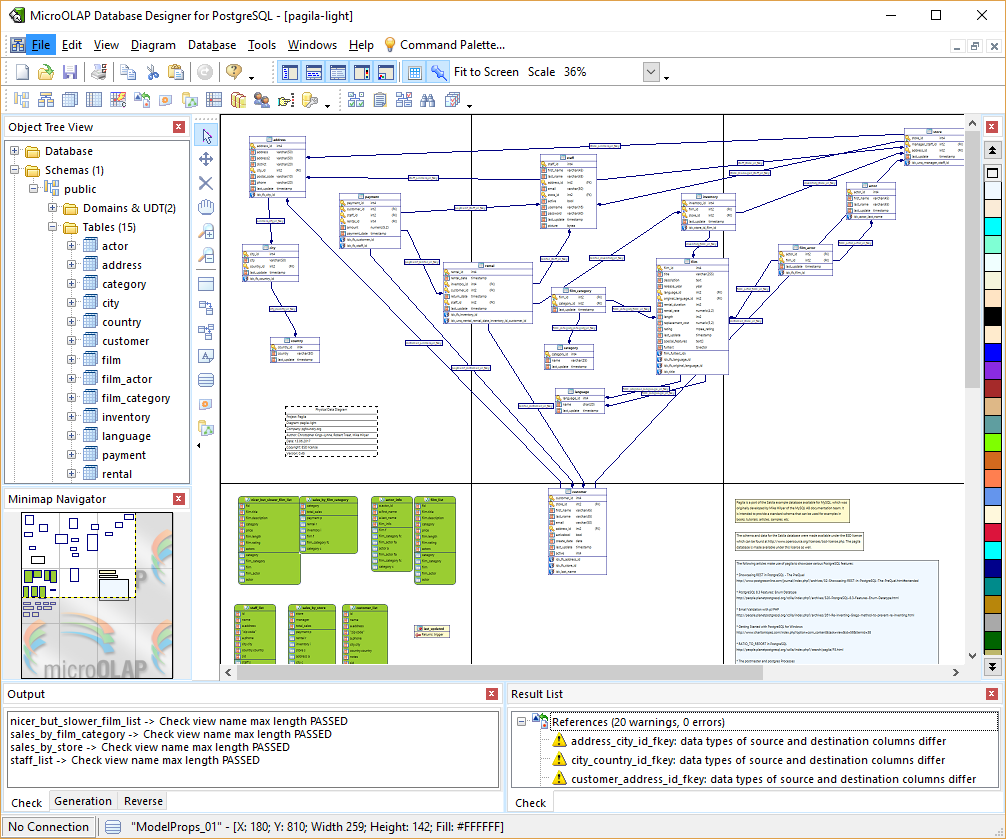
Task: Click the clipboard report icon in second toolbar
Action: pyautogui.click(x=380, y=100)
